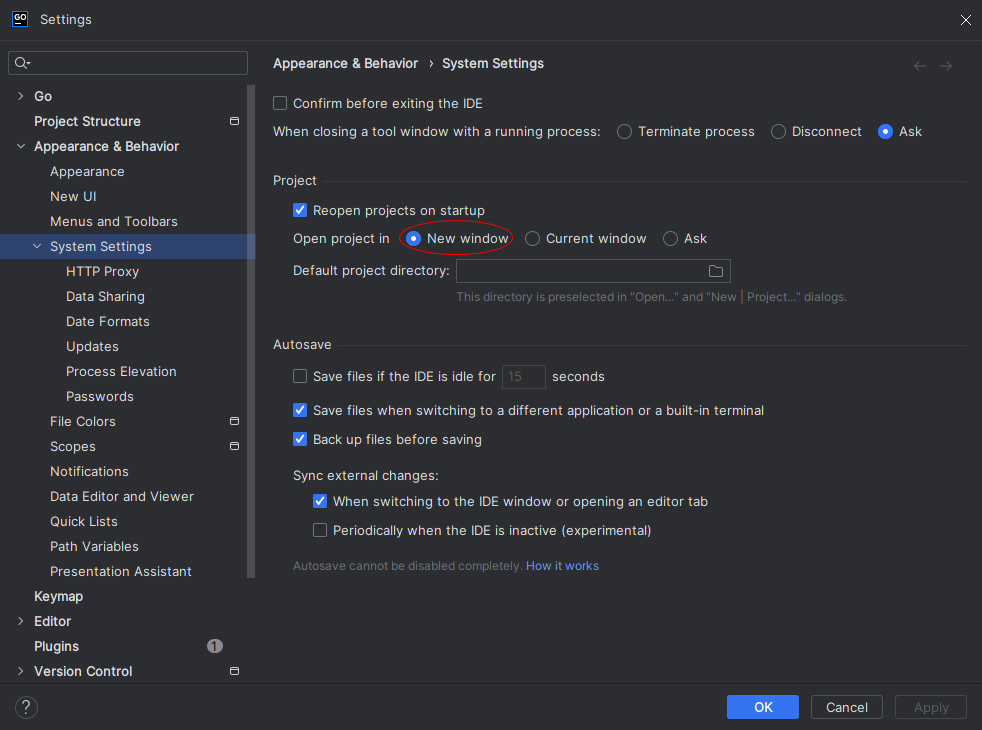Select Disconnect radio option
This screenshot has height=730, width=982.
click(x=778, y=131)
